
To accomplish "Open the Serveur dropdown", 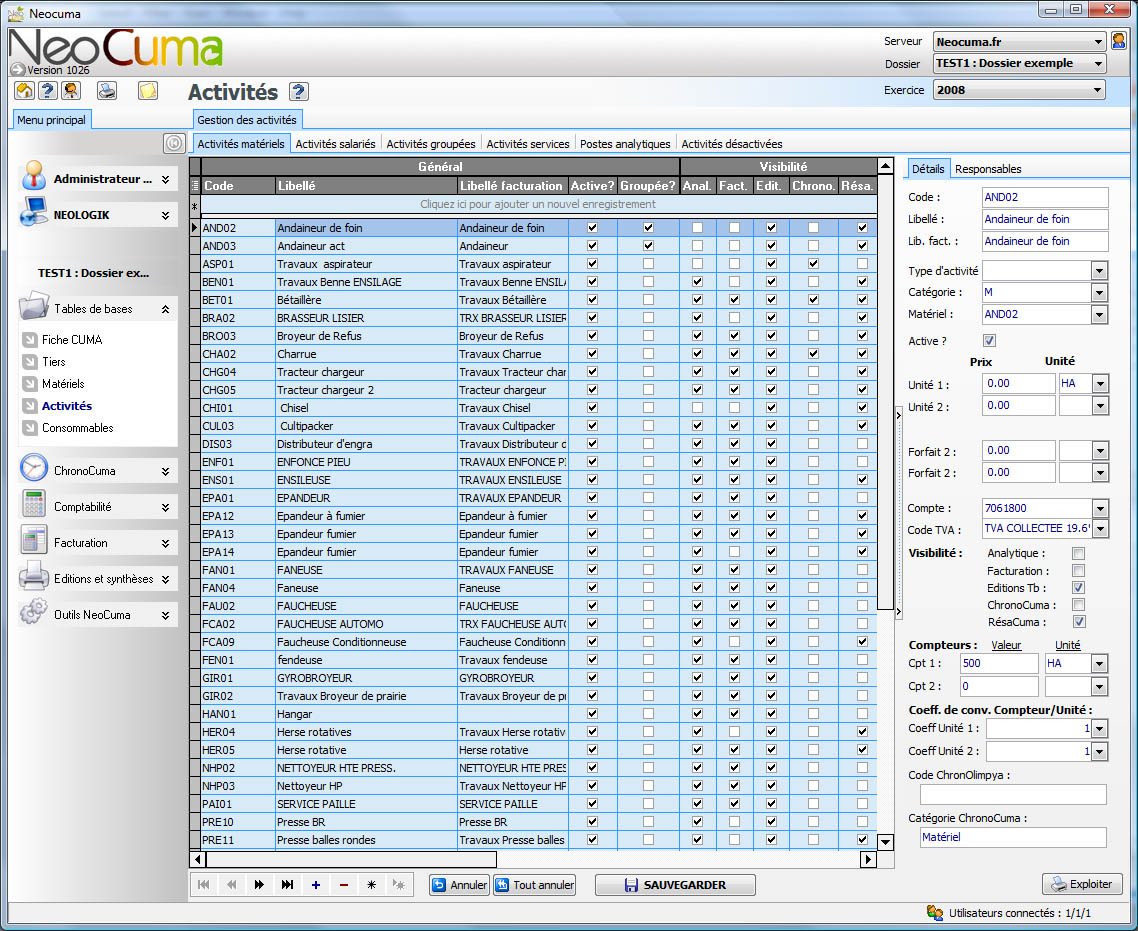I will [1097, 41].
